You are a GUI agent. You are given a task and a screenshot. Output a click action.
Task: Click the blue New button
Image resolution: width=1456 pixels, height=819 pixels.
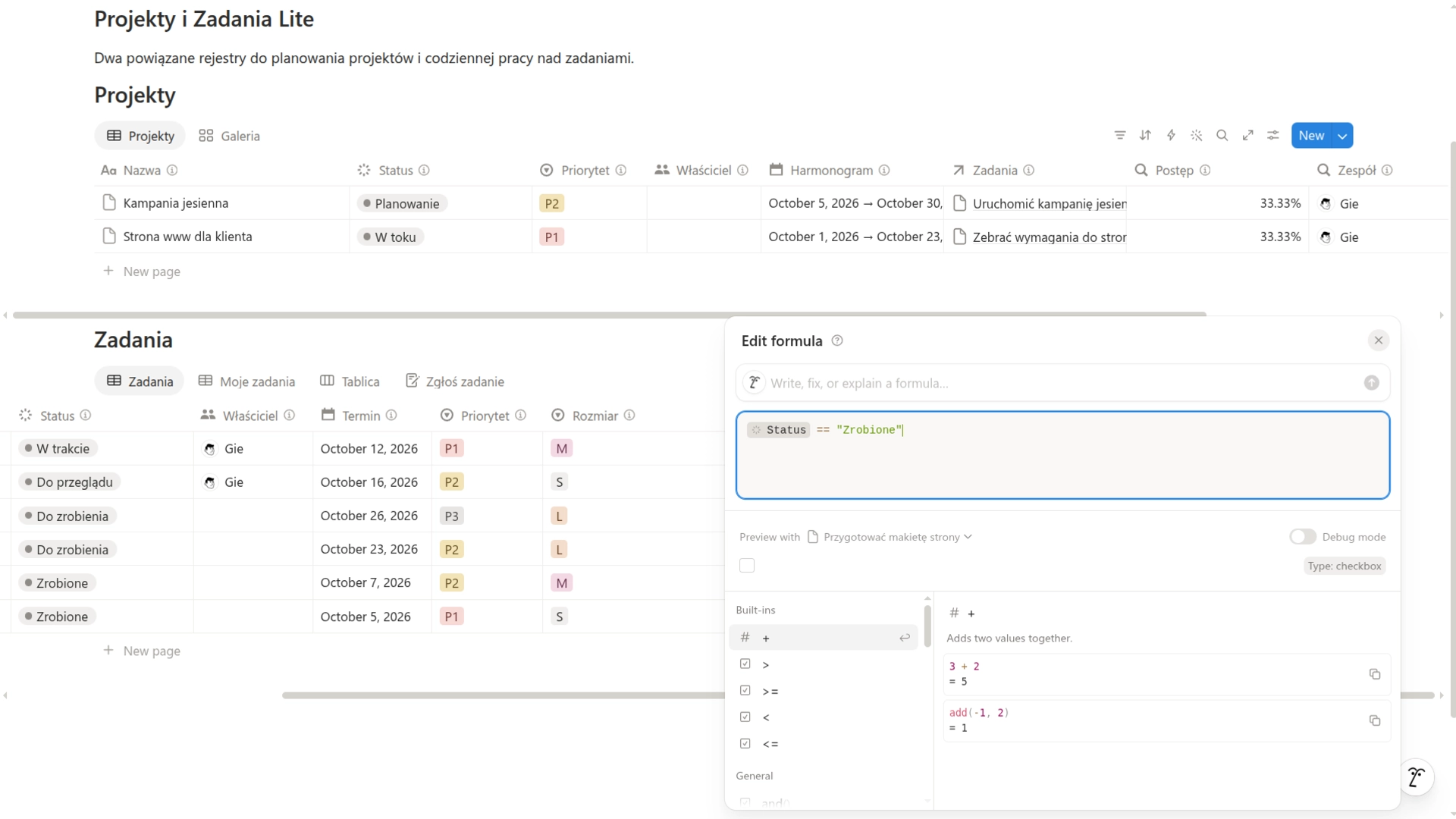[1311, 136]
